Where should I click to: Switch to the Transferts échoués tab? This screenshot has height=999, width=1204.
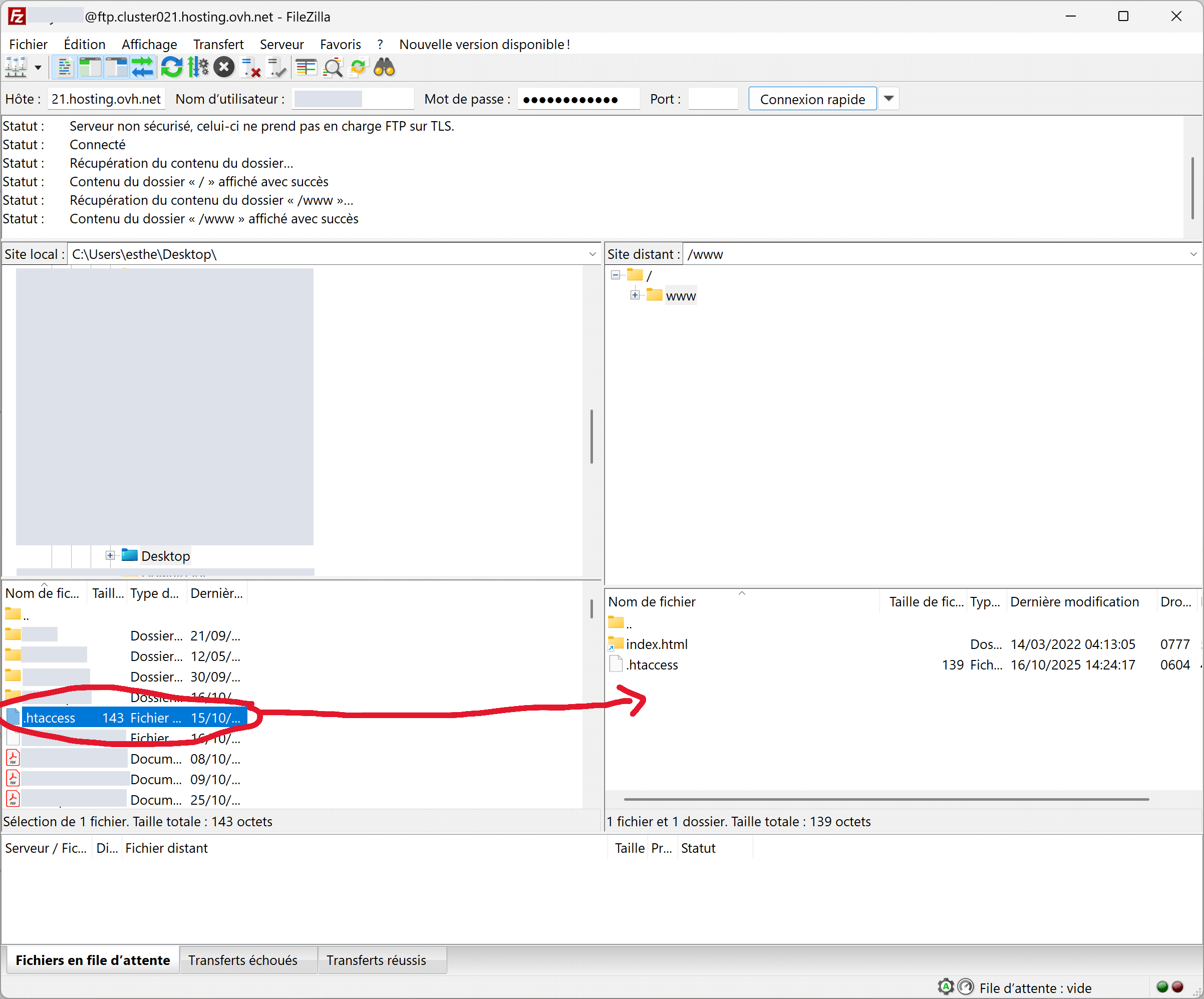(x=242, y=960)
